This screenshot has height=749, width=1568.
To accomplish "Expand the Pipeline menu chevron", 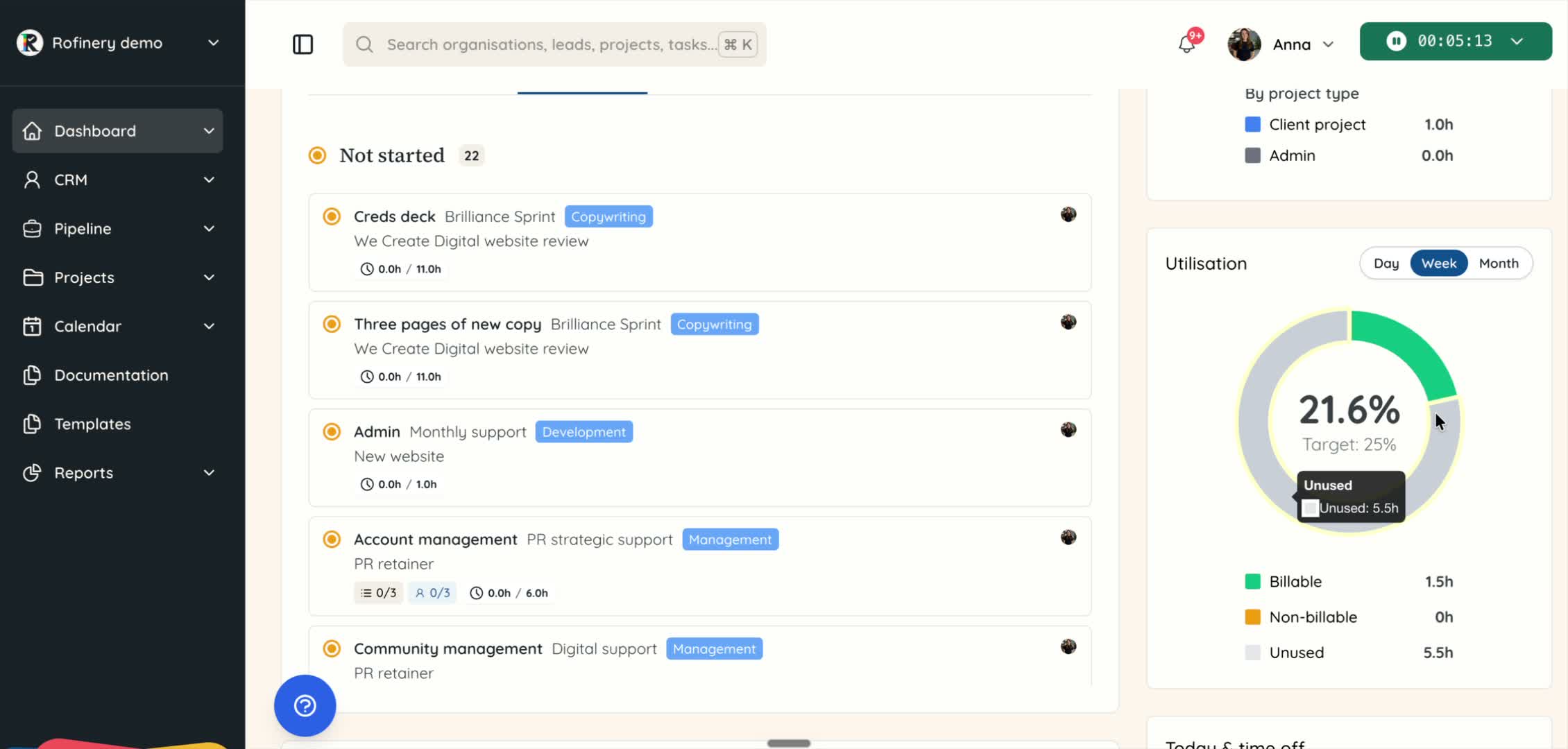I will coord(209,228).
